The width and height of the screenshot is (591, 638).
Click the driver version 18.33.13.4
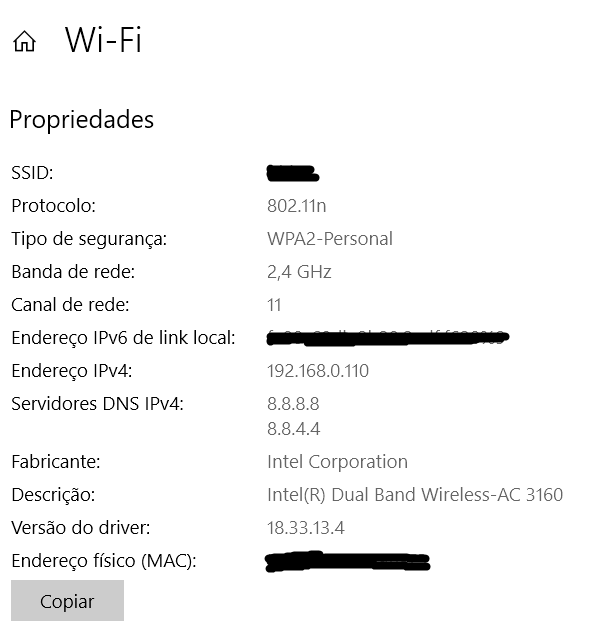[x=306, y=528]
